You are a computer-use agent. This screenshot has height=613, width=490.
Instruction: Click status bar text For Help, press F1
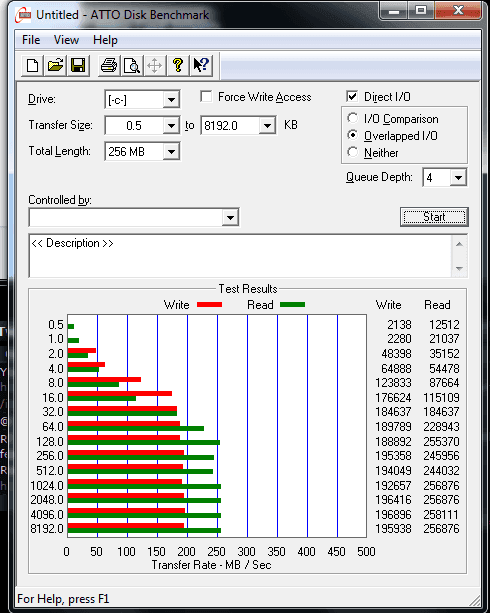pos(63,599)
